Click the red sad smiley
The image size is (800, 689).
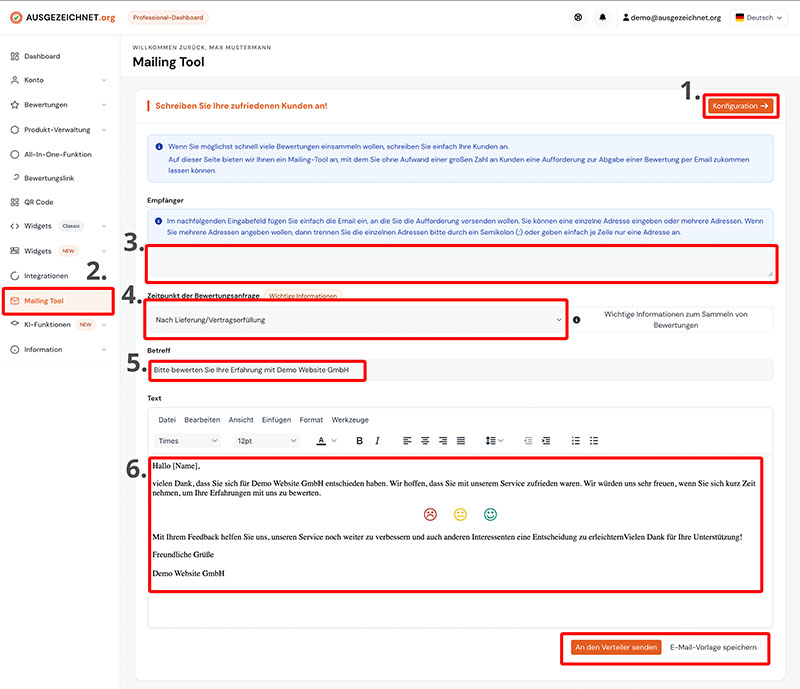[430, 514]
